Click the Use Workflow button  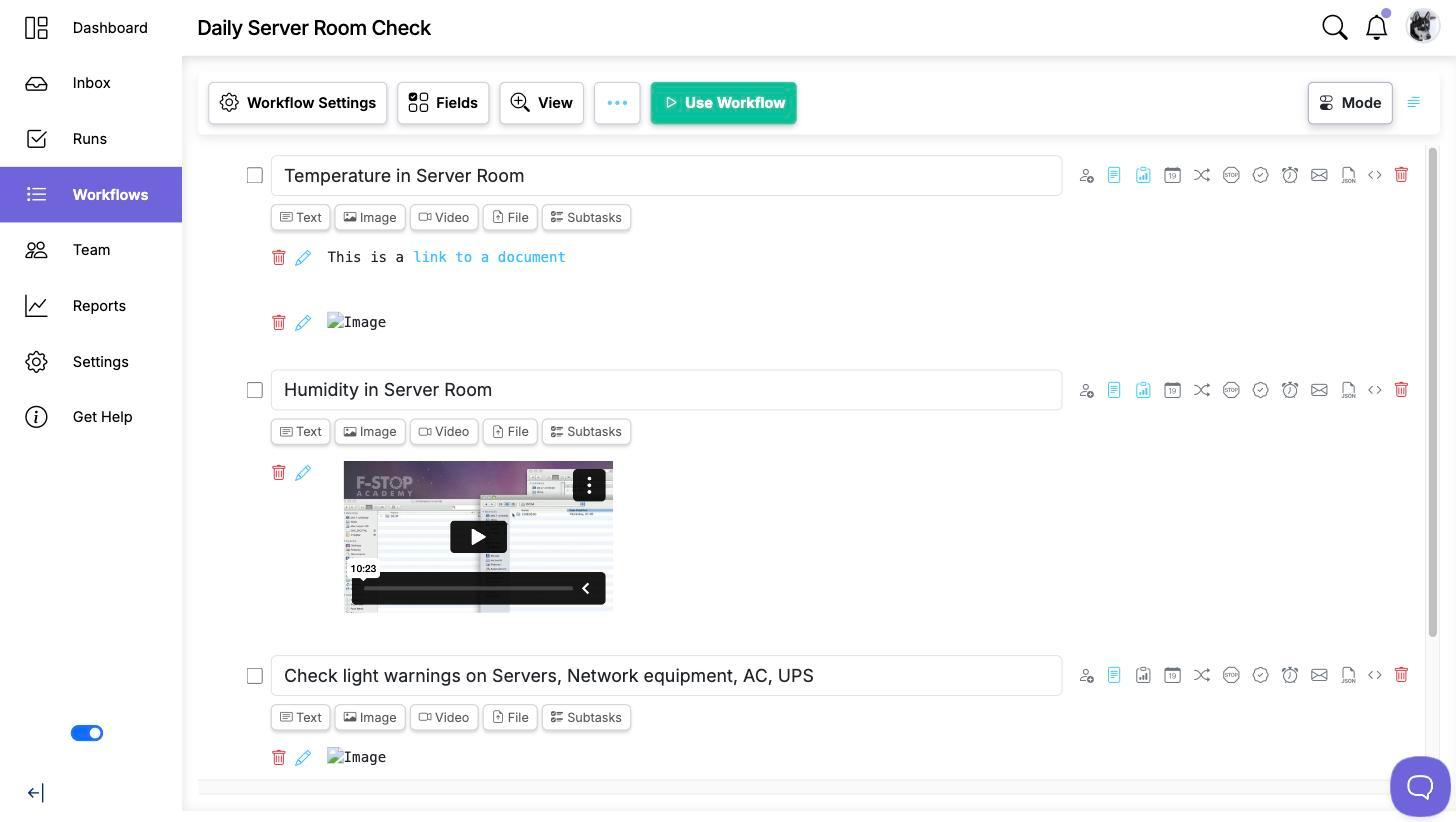coord(724,103)
